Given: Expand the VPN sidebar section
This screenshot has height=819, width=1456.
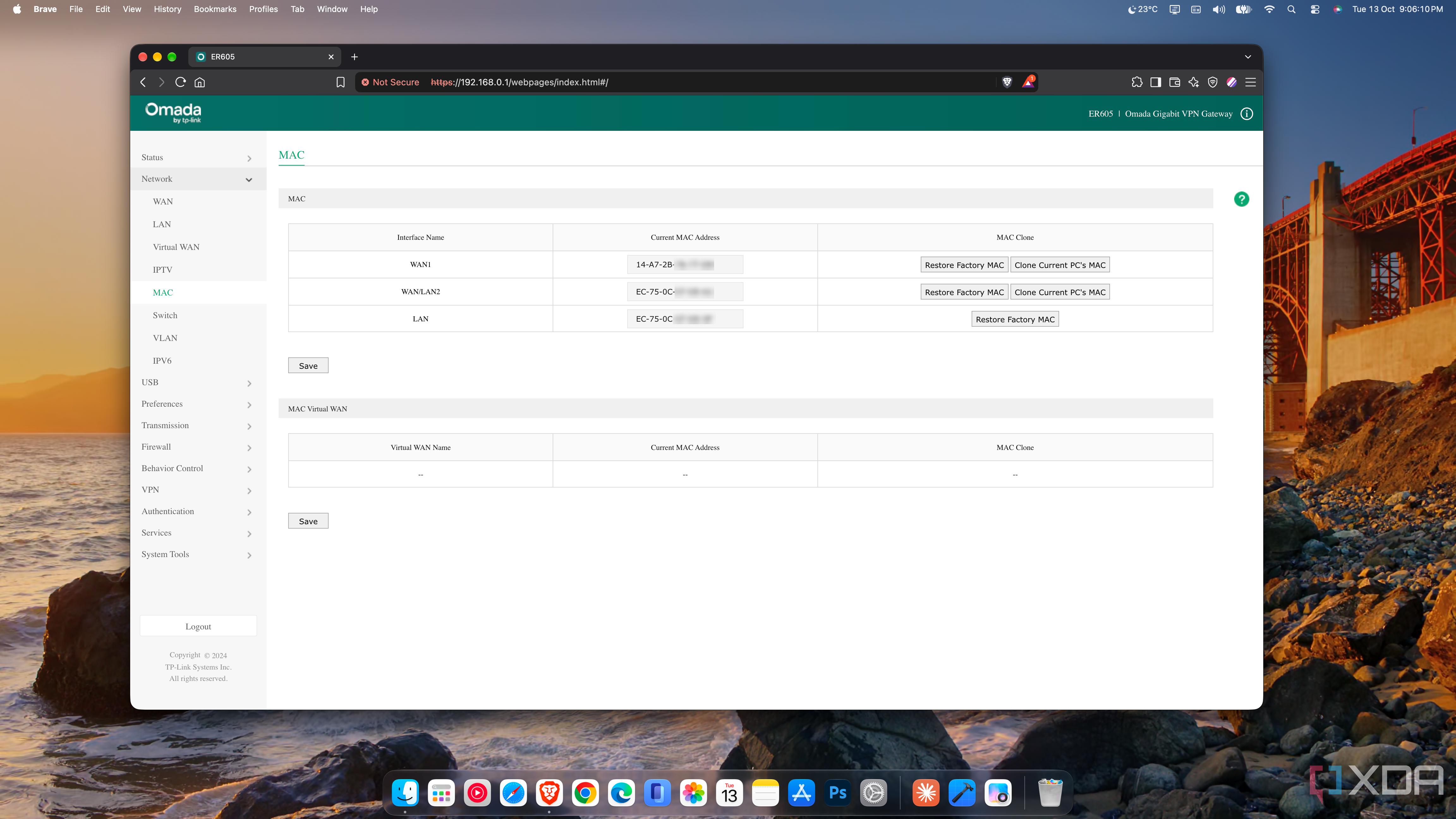Looking at the screenshot, I should (198, 489).
